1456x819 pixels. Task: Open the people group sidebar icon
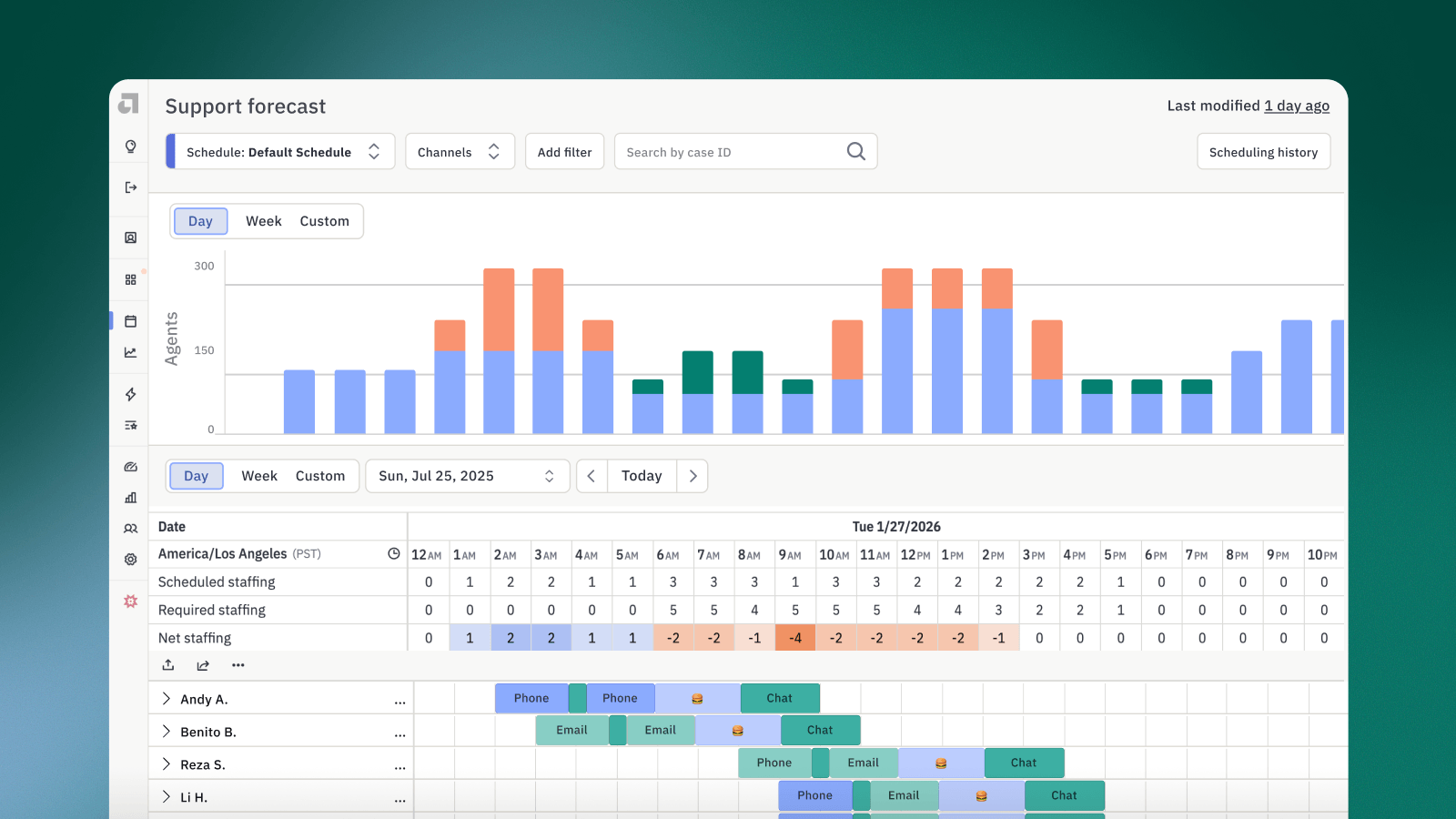tap(131, 529)
